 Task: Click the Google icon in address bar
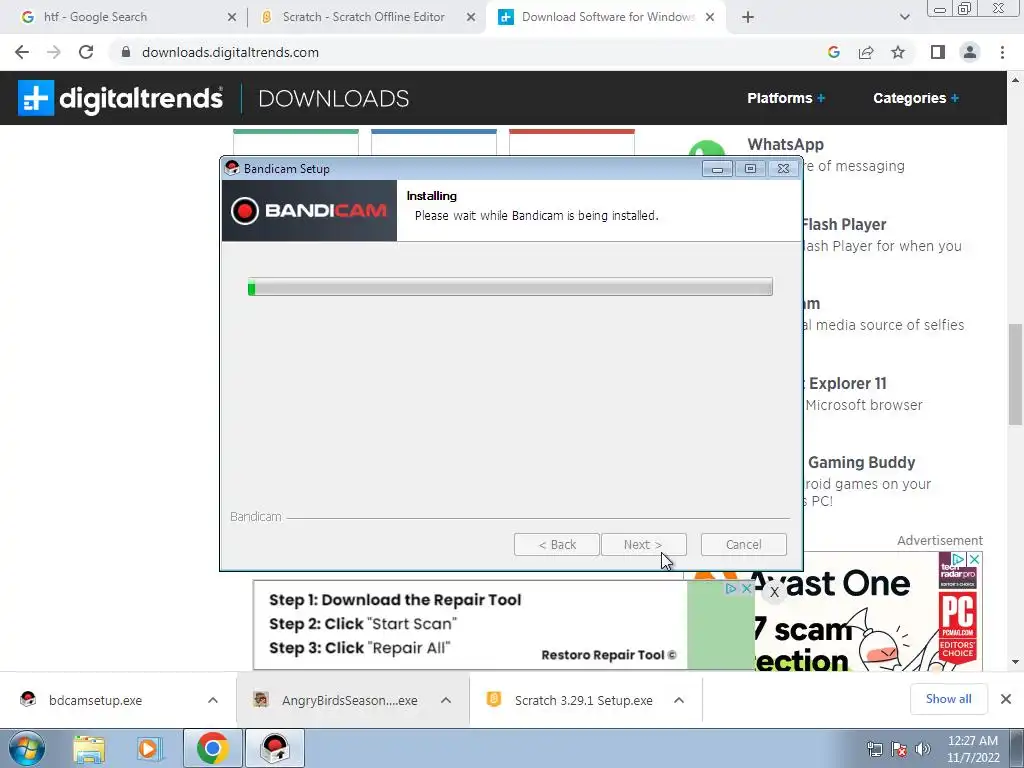coord(833,52)
